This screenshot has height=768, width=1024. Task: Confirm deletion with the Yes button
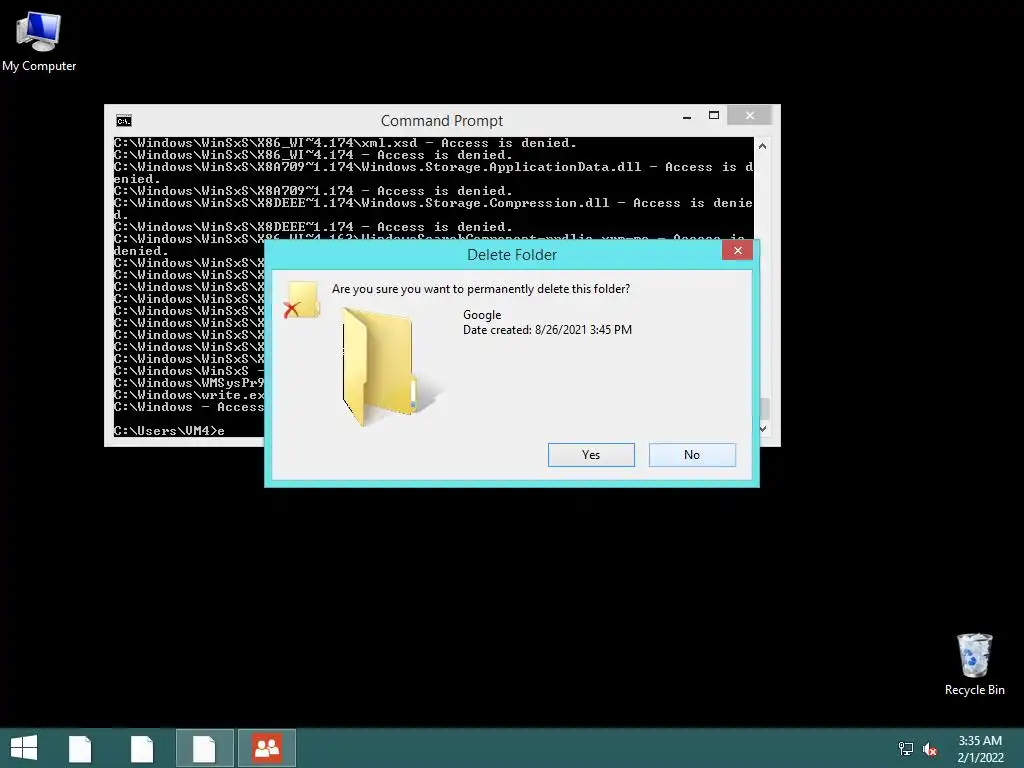(591, 455)
